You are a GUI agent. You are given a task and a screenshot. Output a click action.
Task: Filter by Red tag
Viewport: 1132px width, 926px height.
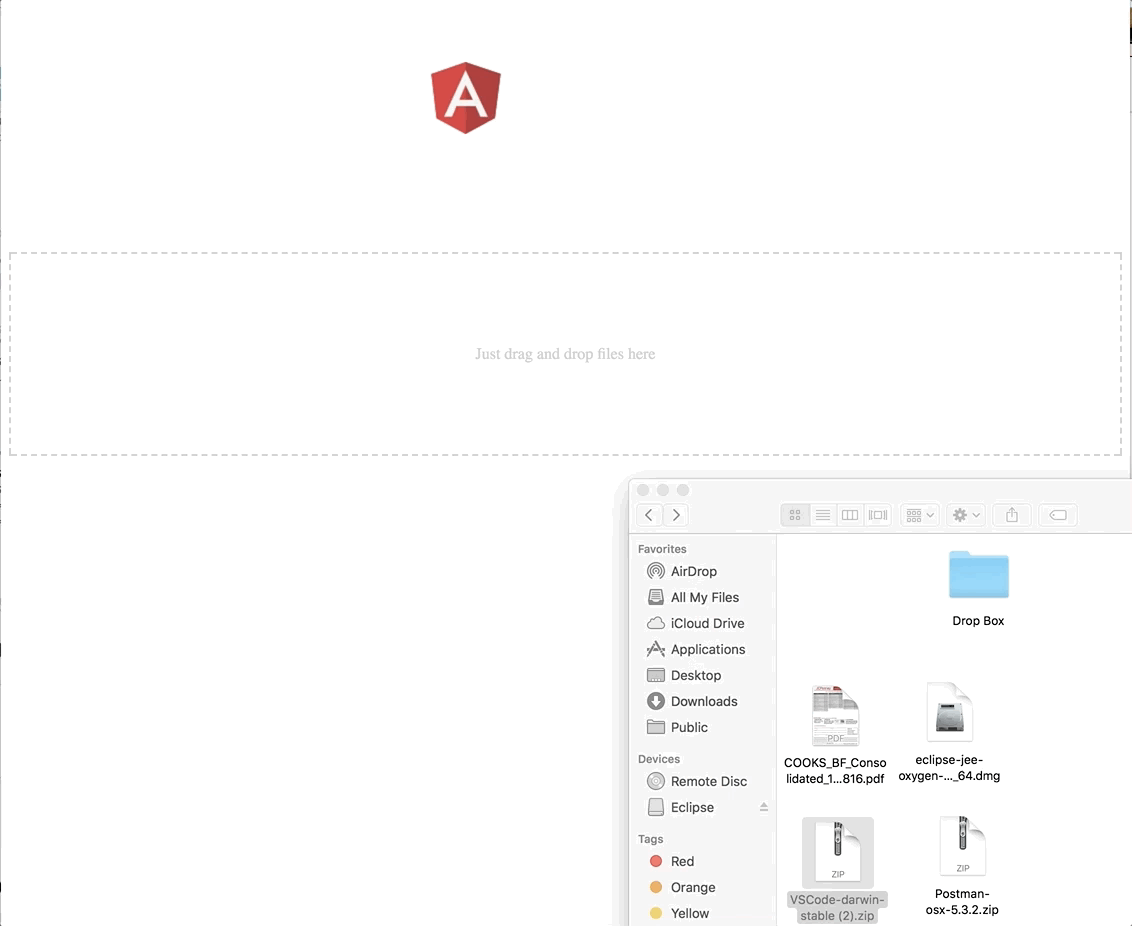coord(702,861)
